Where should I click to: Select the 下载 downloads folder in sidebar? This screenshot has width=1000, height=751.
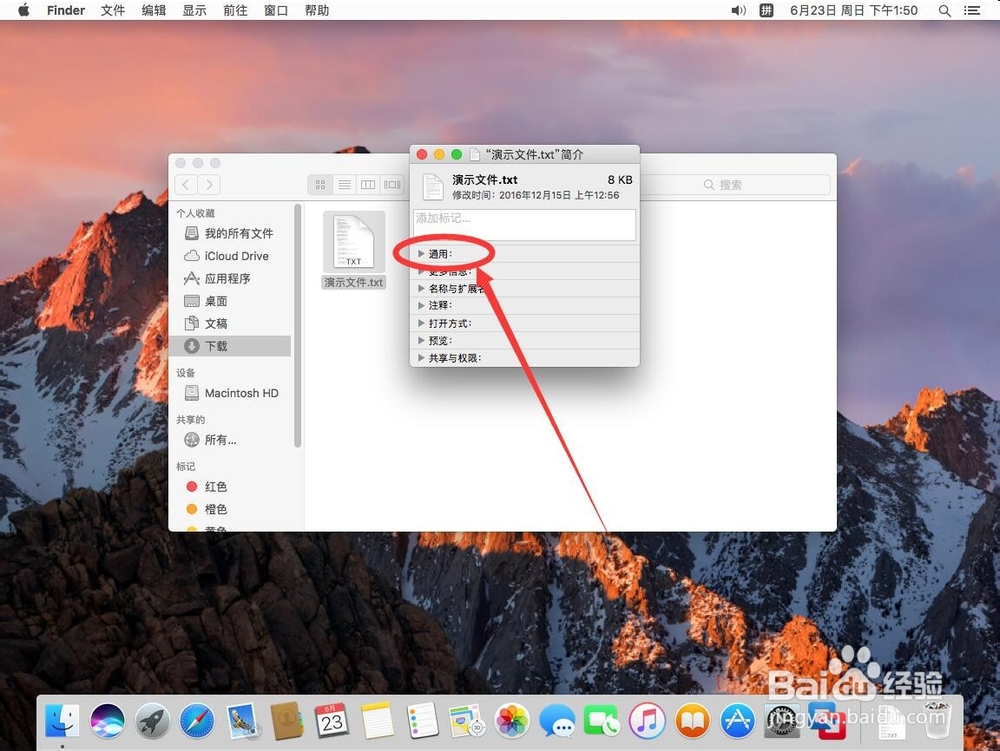coord(230,346)
